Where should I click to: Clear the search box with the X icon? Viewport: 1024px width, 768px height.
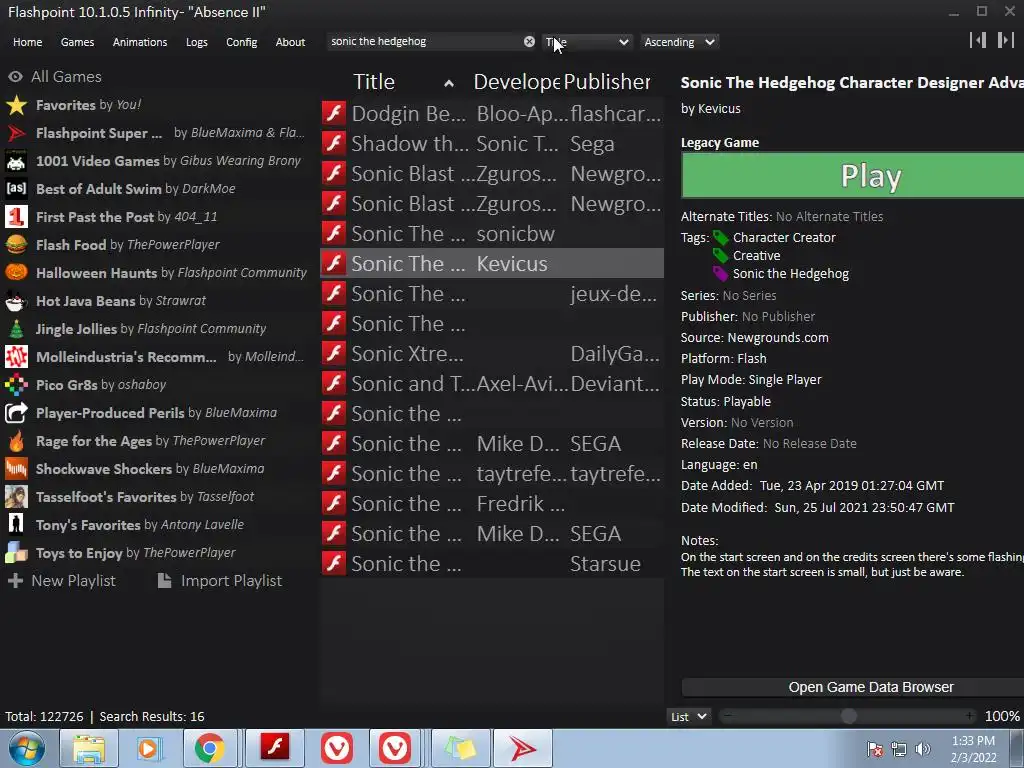tap(529, 42)
